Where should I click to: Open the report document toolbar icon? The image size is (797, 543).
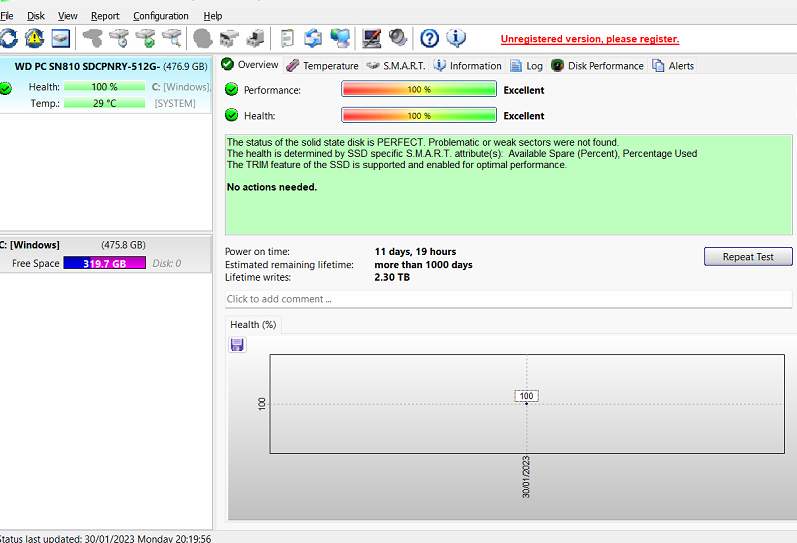[287, 38]
